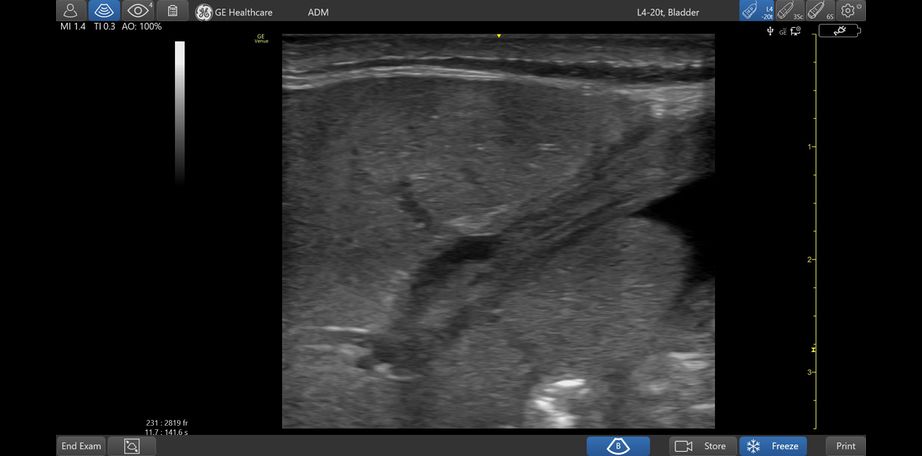The width and height of the screenshot is (922, 456).
Task: Switch to the 3Sc probe
Action: (789, 11)
